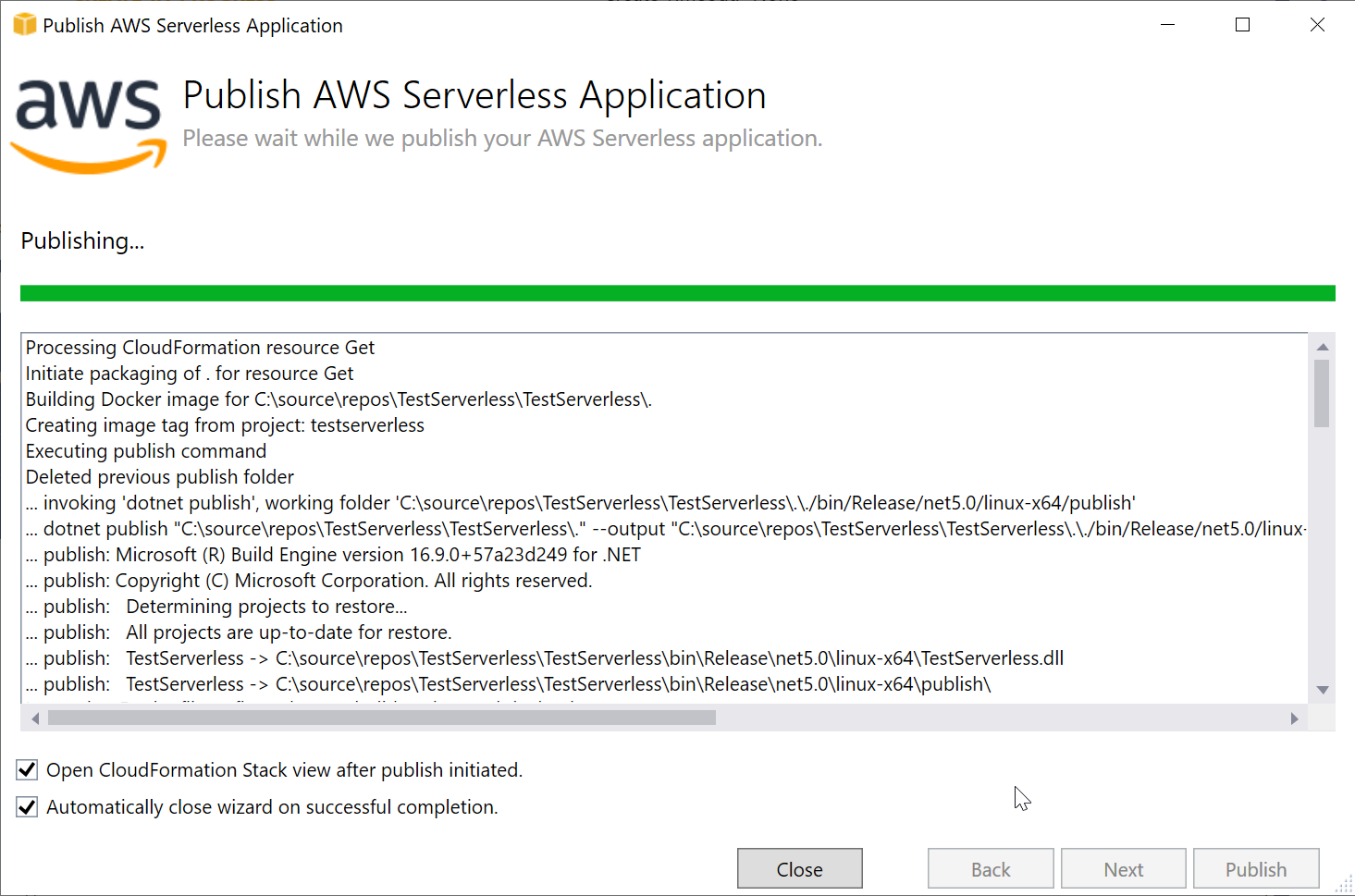Uncheck Open CloudFormation Stack view after publish
1355x896 pixels.
pyautogui.click(x=27, y=769)
